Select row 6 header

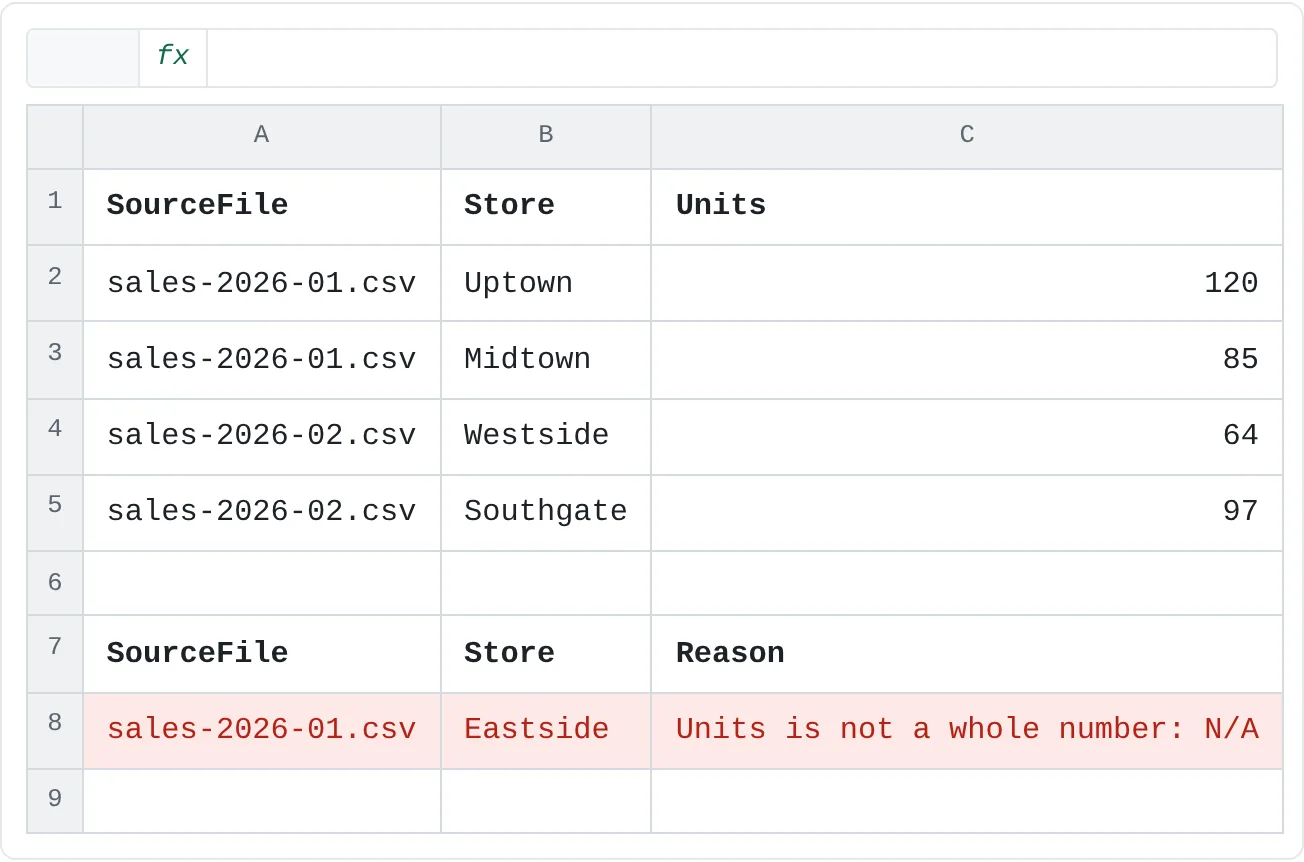tap(55, 583)
